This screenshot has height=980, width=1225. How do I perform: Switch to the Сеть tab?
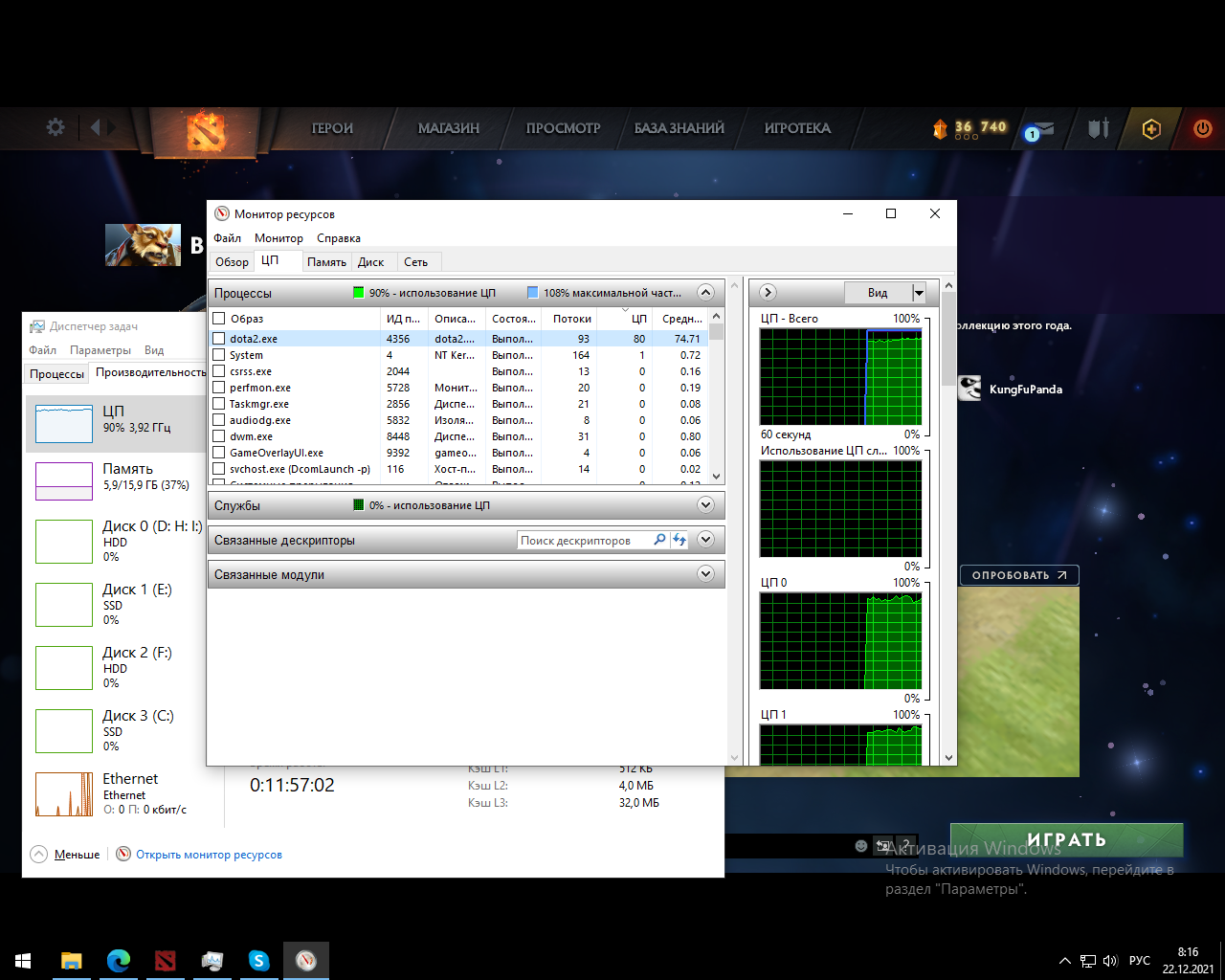(x=416, y=262)
